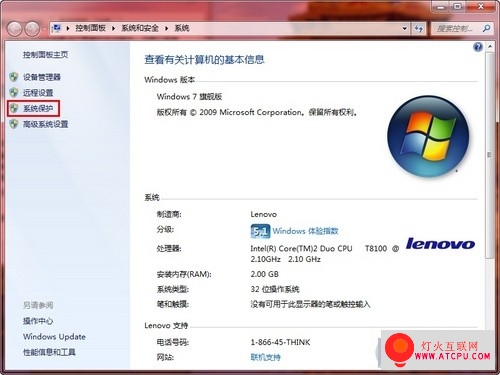
Task: Click the lenovo logo image
Action: tap(440, 244)
